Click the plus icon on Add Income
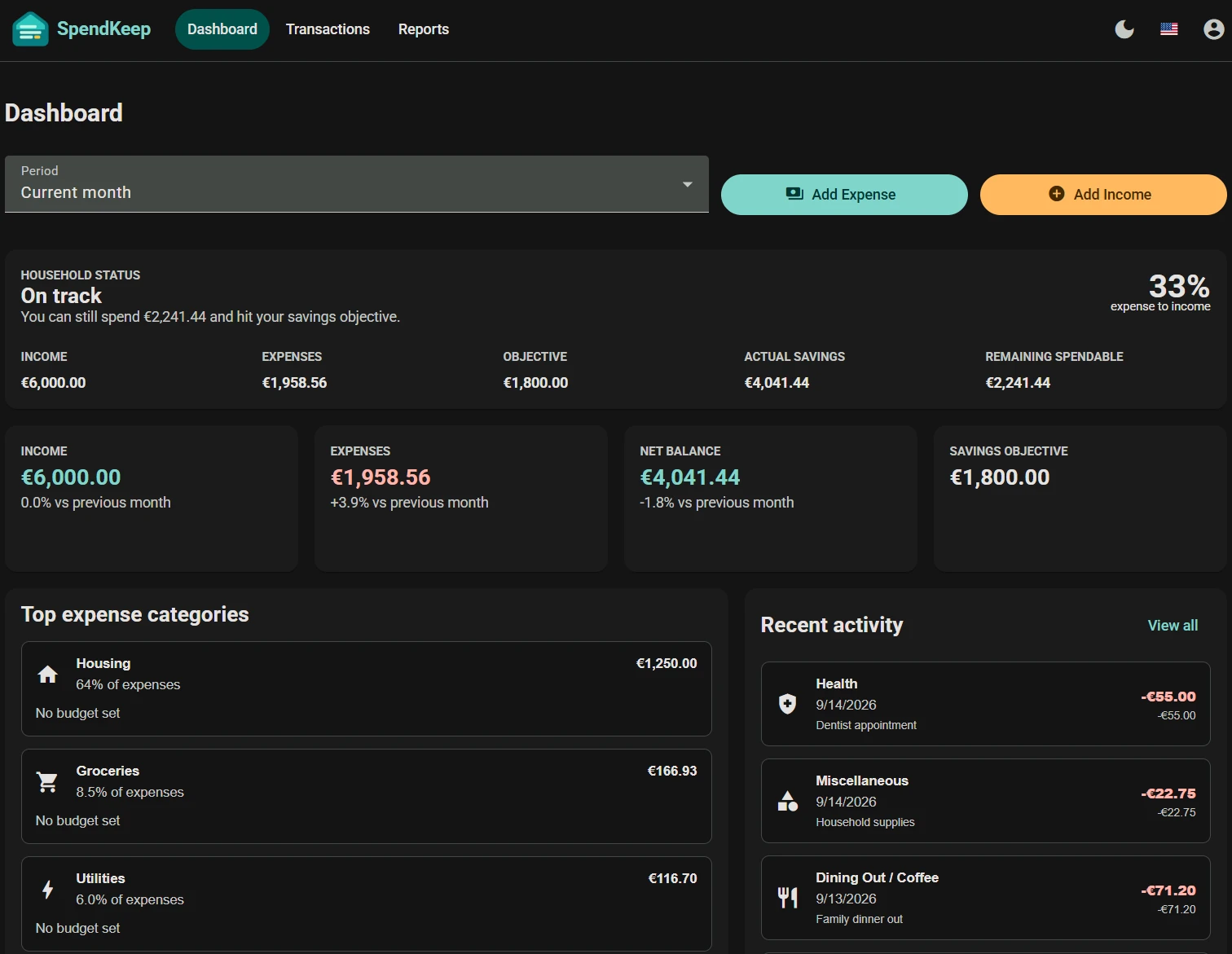Image resolution: width=1232 pixels, height=954 pixels. point(1057,194)
